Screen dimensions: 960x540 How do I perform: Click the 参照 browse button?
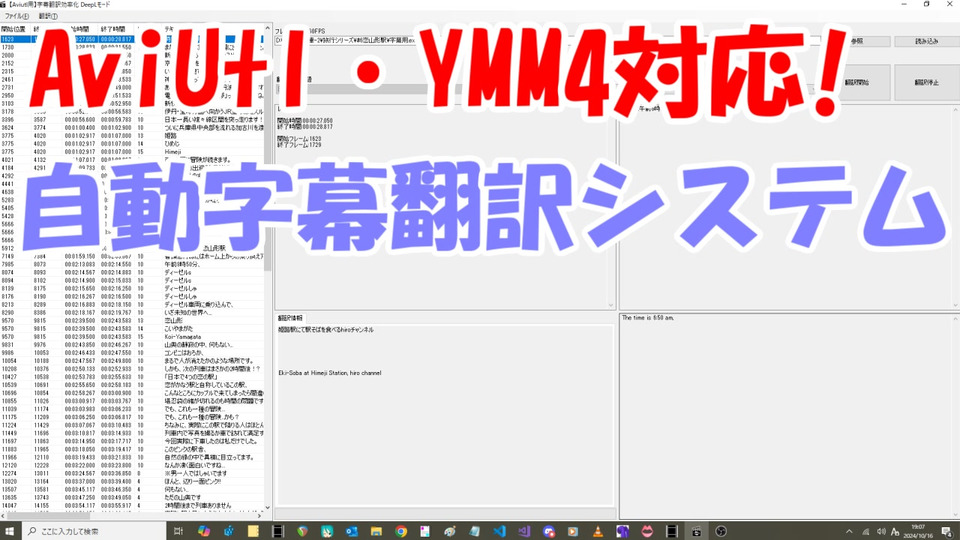(857, 41)
